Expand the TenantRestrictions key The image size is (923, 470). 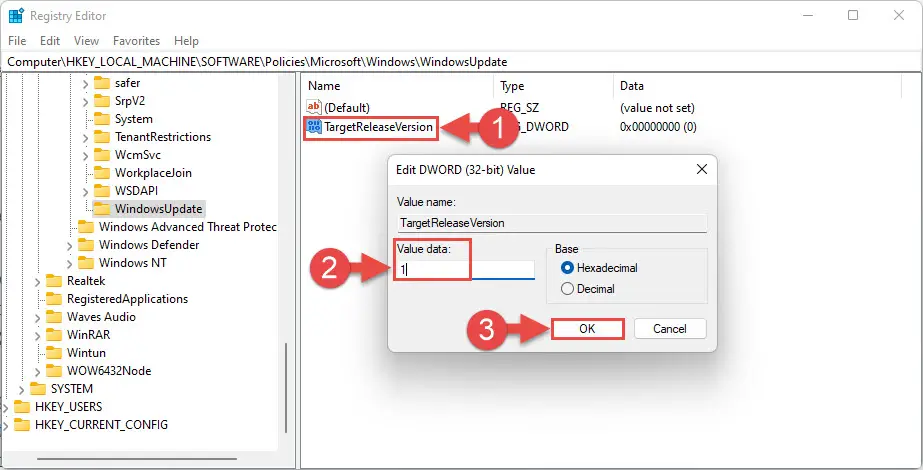[85, 137]
